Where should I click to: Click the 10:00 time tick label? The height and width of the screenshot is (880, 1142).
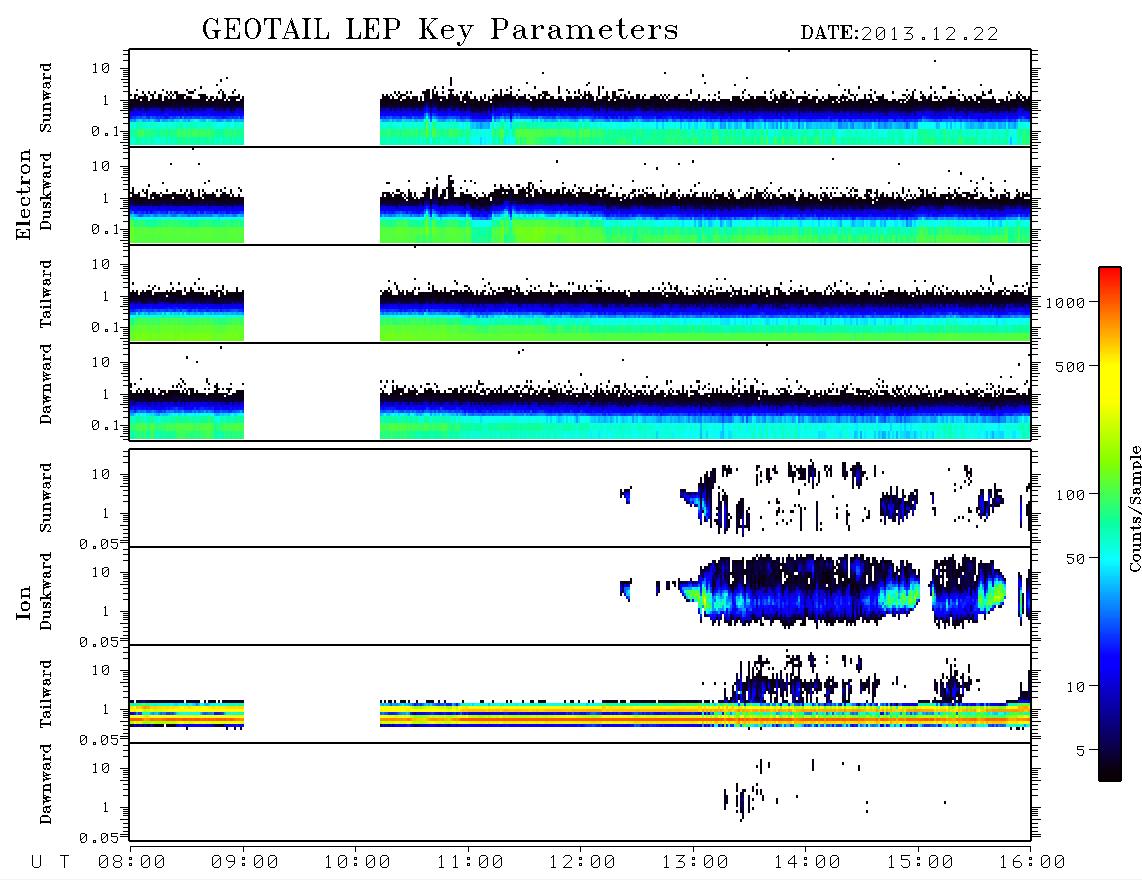pyautogui.click(x=357, y=863)
